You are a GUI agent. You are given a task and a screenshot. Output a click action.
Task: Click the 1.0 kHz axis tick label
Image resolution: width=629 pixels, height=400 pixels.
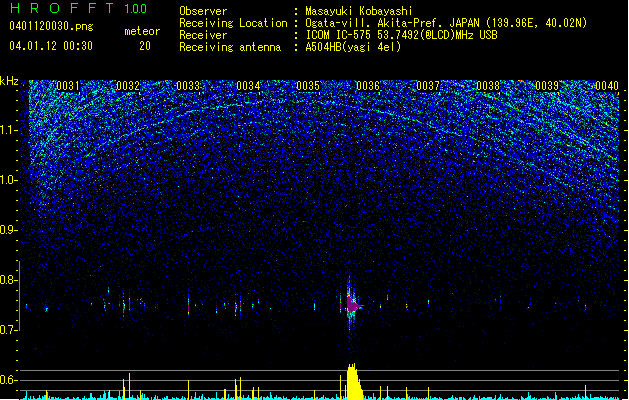pos(8,180)
